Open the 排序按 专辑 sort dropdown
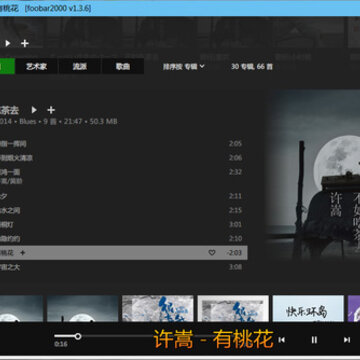 coord(184,67)
